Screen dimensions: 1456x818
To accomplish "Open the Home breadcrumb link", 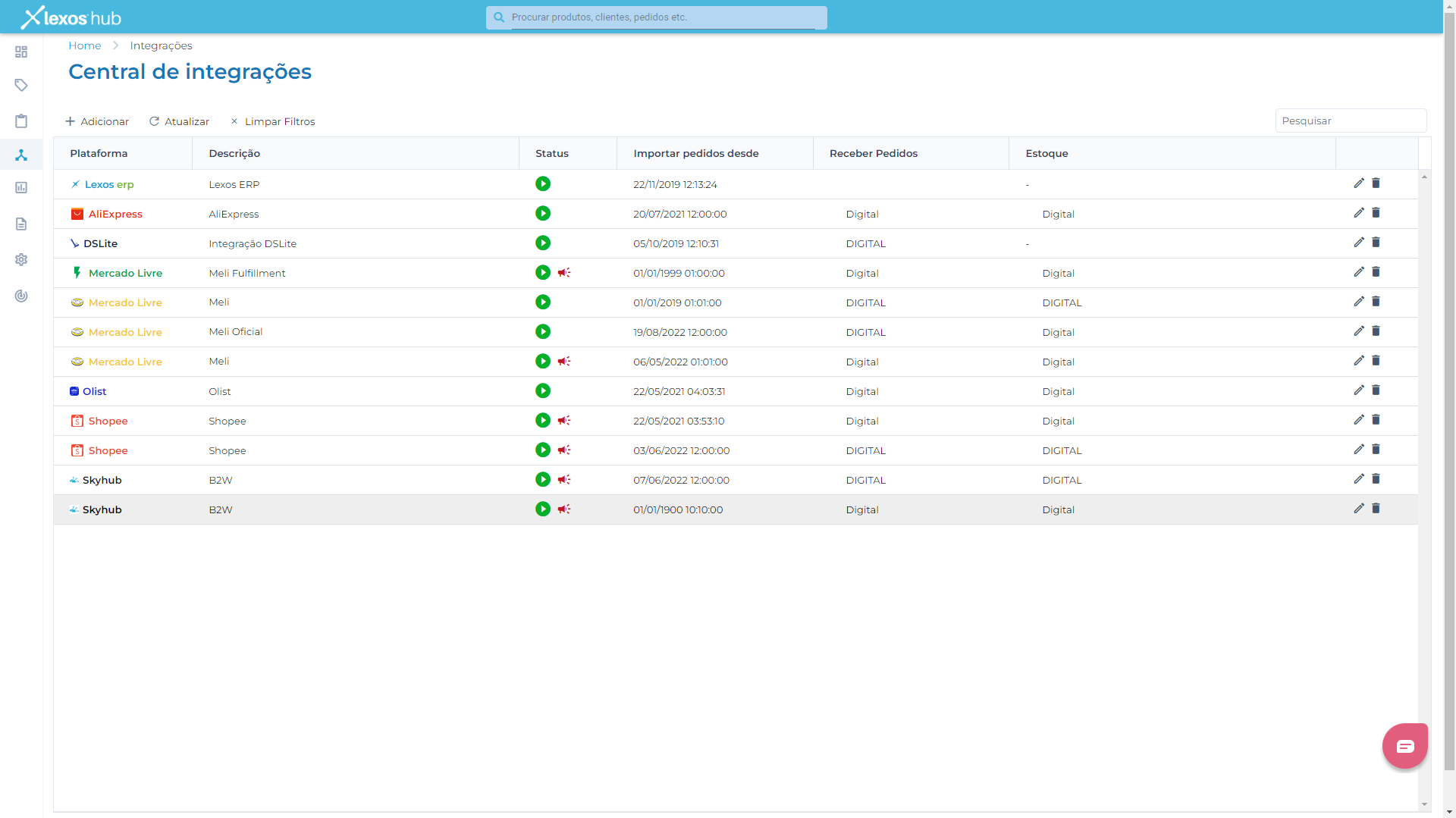I will click(84, 45).
